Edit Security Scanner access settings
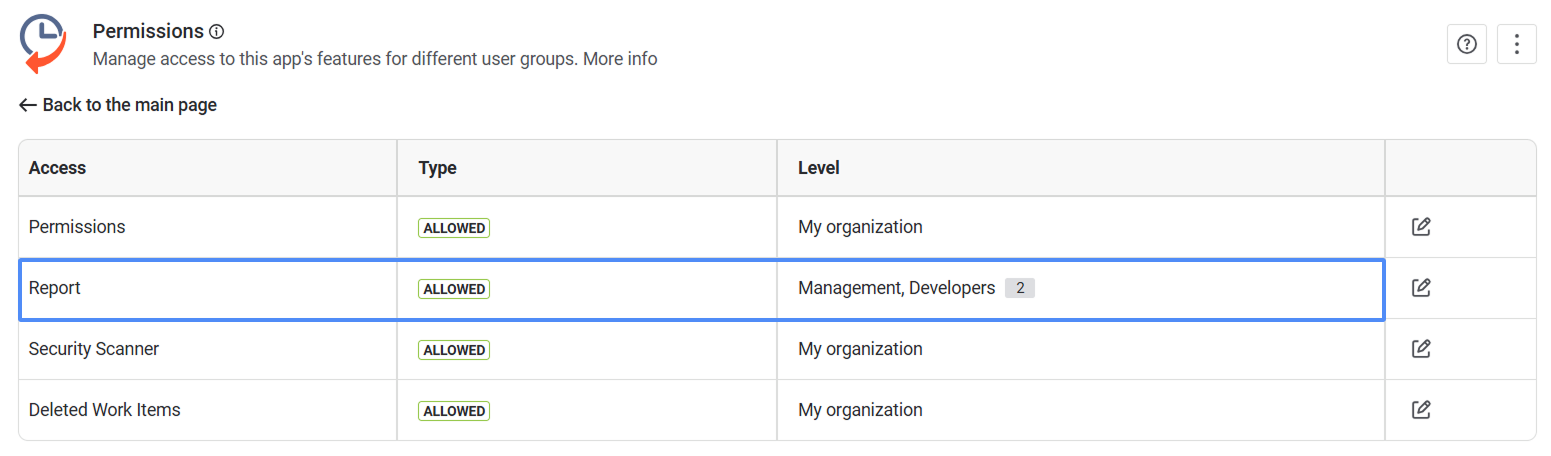This screenshot has height=456, width=1551. (1420, 349)
